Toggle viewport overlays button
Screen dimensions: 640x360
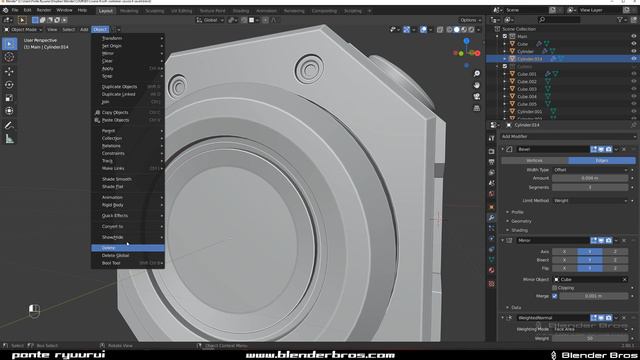coord(423,29)
